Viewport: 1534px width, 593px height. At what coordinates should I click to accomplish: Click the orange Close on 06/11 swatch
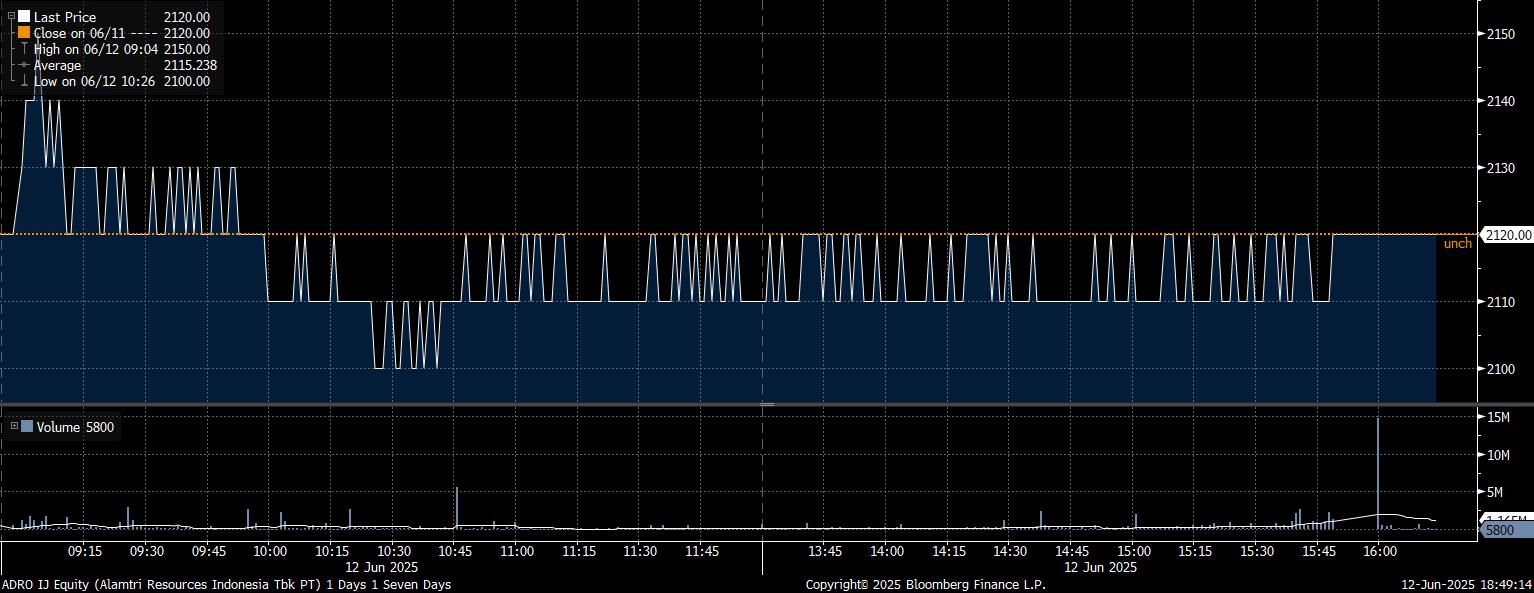tap(24, 33)
